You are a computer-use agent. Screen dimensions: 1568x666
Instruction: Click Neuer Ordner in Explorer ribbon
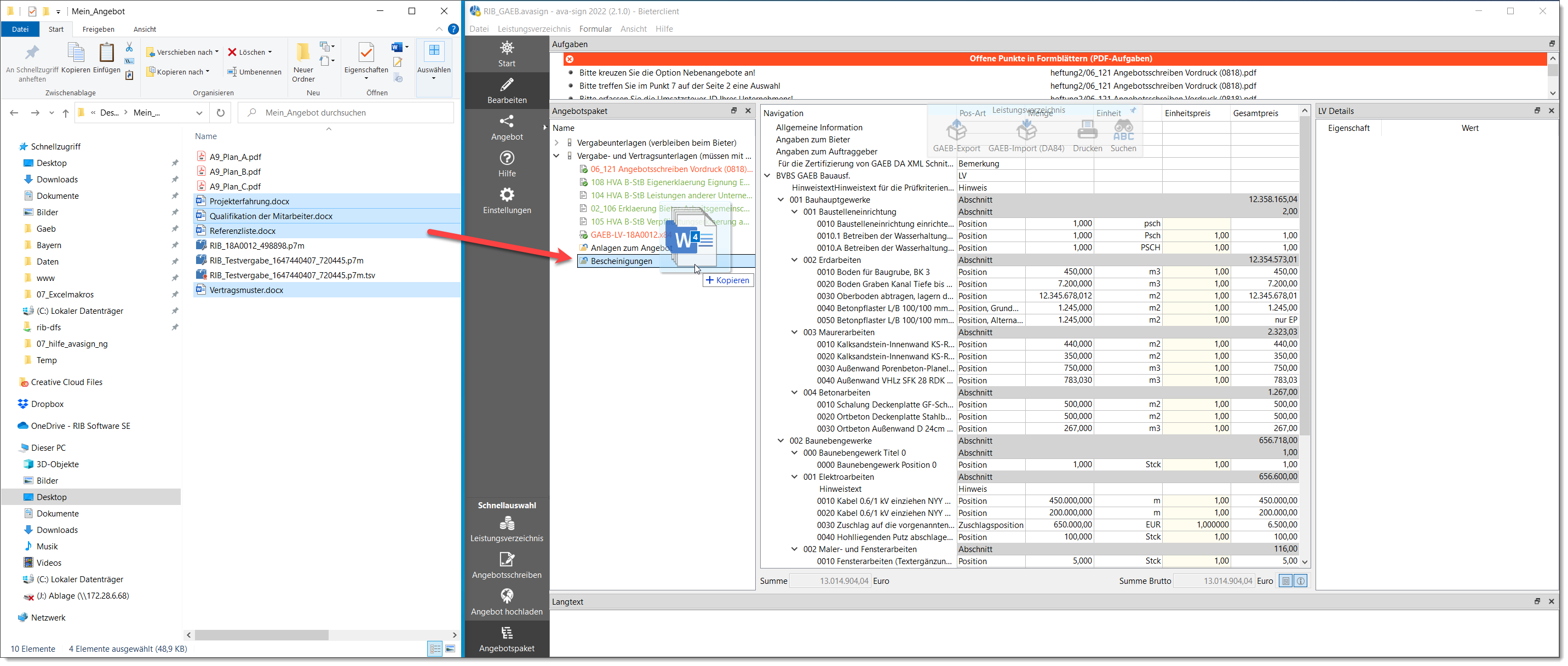[303, 62]
